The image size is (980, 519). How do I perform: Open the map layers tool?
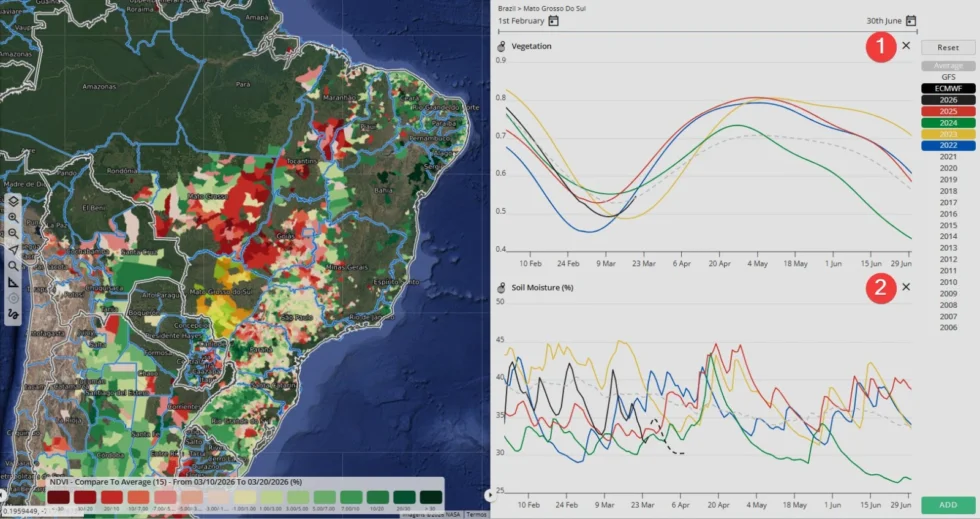pyautogui.click(x=13, y=201)
